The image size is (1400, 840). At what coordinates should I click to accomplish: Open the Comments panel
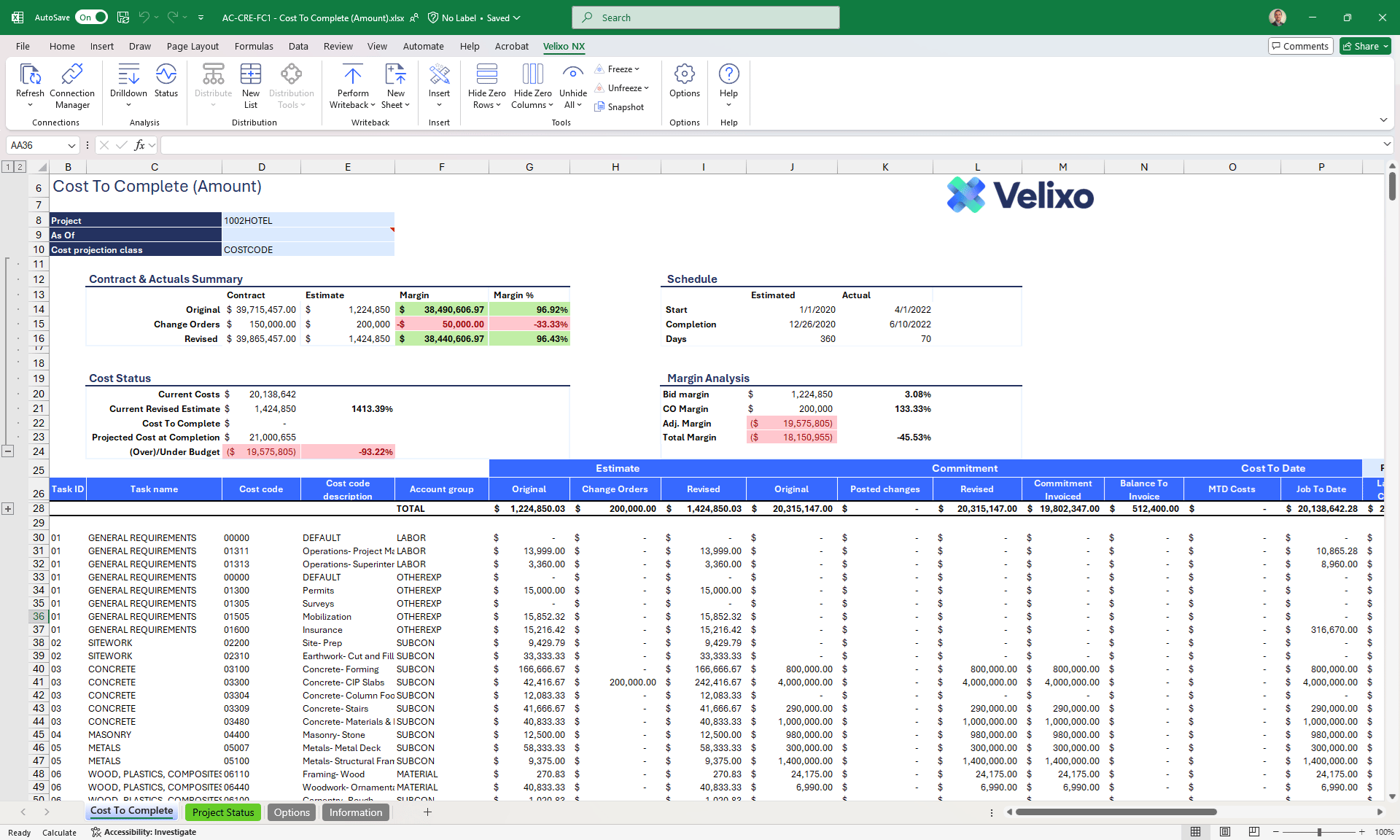[x=1300, y=45]
